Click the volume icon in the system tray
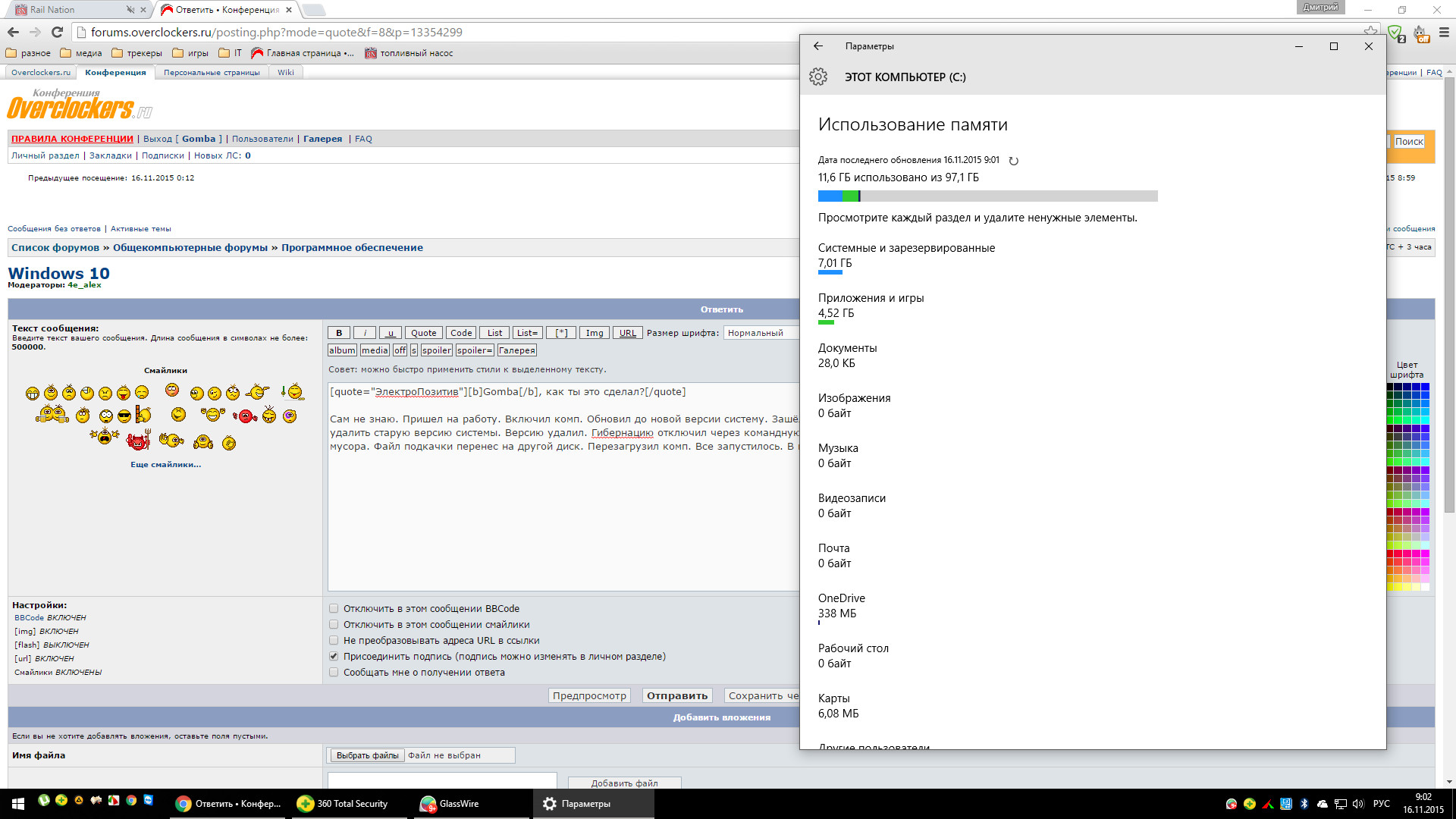This screenshot has width=1456, height=819. tap(1357, 804)
